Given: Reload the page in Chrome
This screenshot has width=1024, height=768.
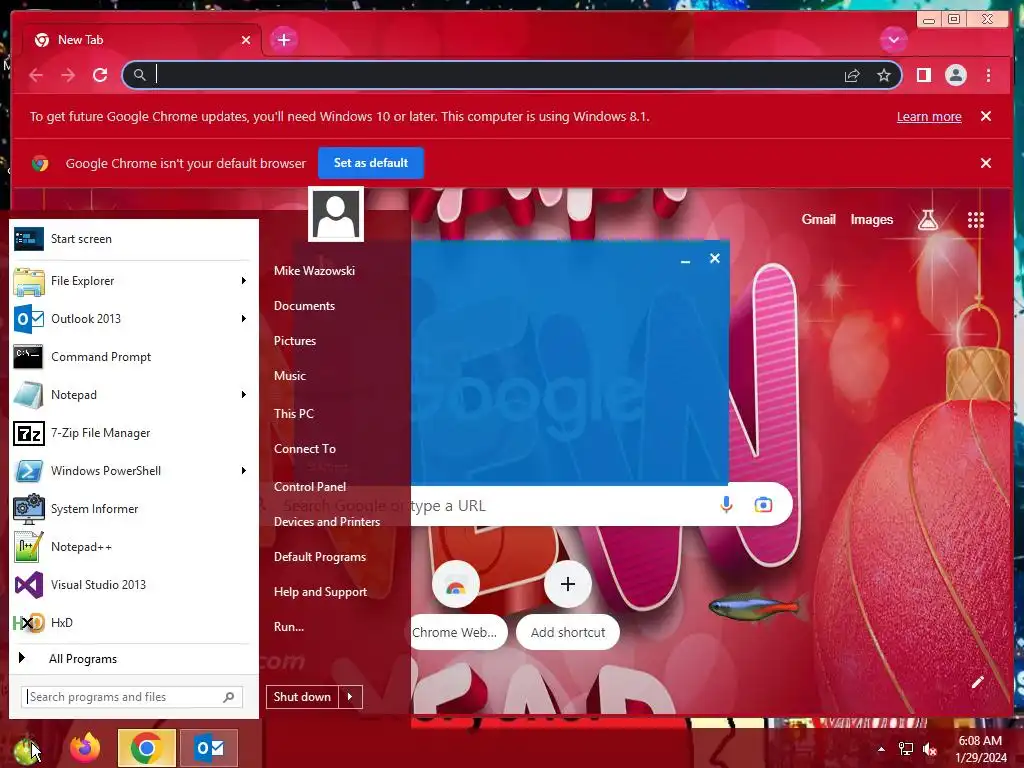Looking at the screenshot, I should tap(100, 75).
